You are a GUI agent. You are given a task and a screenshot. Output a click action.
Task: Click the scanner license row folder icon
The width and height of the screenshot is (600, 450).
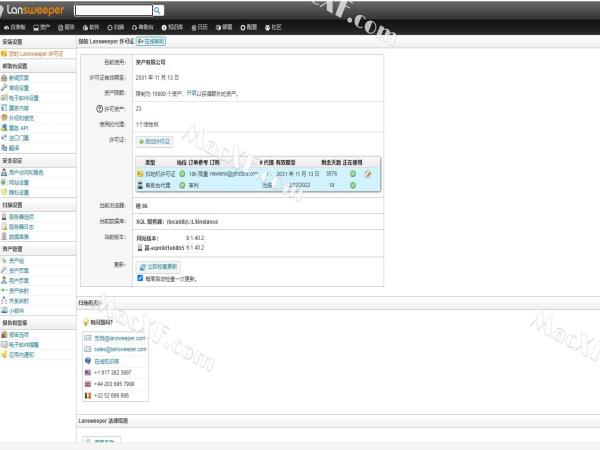coord(140,174)
